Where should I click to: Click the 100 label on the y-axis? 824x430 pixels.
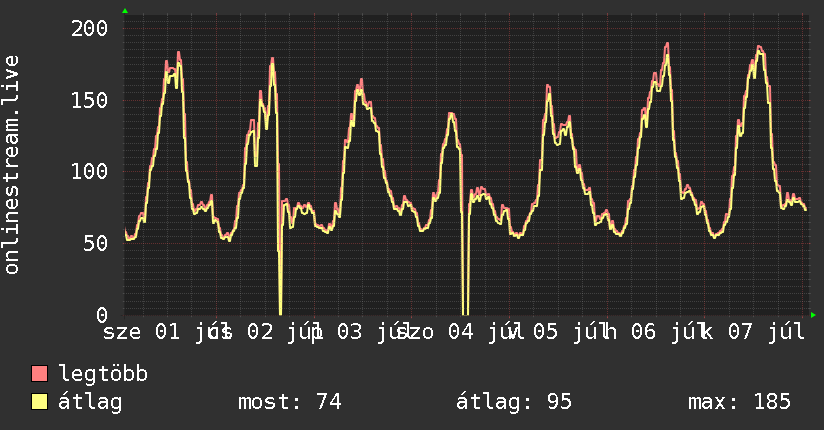coord(90,171)
